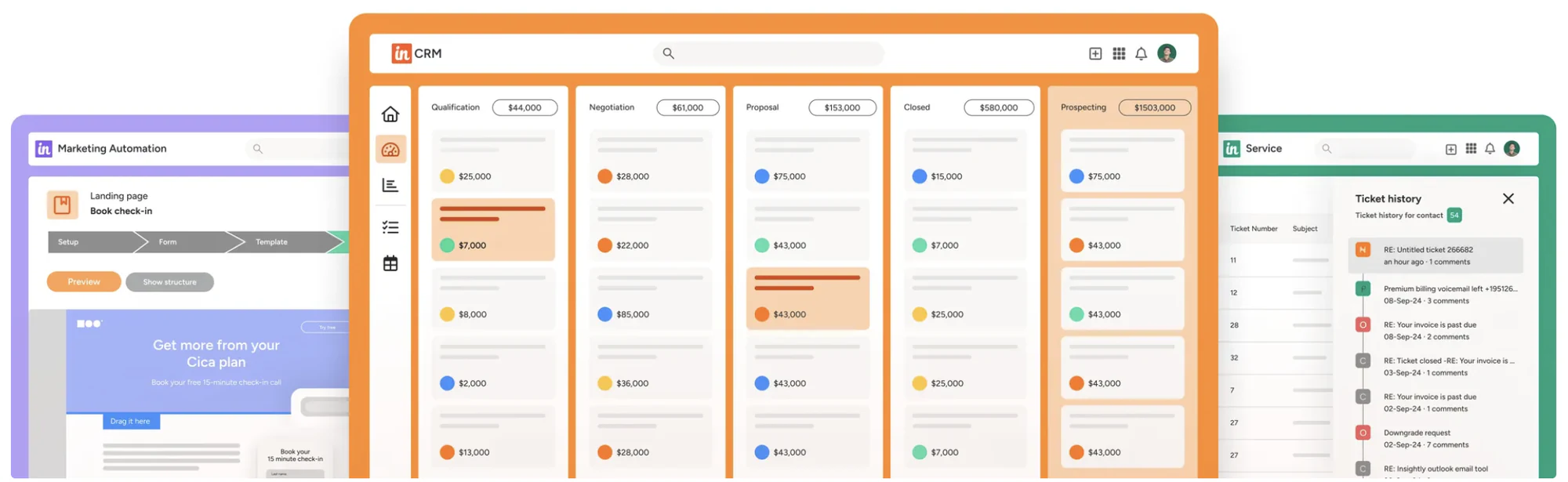Click the Service window logo icon
This screenshot has height=482, width=1568.
click(x=1232, y=148)
